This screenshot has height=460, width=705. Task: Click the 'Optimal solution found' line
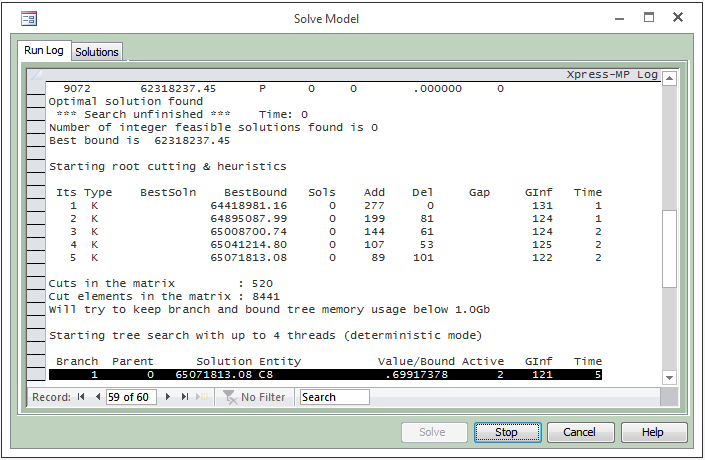126,102
